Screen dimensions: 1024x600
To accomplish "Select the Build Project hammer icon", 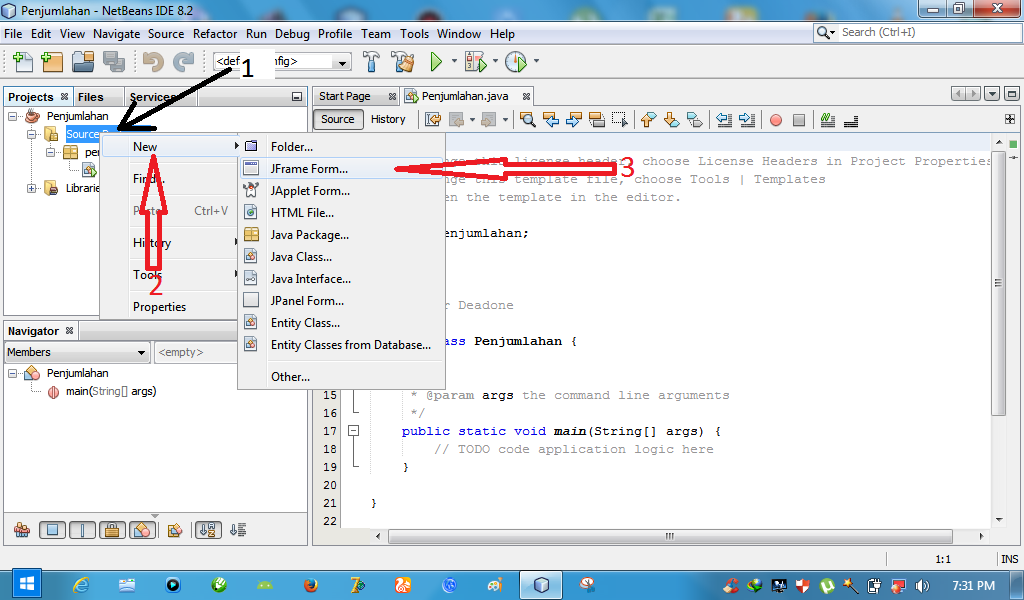I will tap(369, 62).
